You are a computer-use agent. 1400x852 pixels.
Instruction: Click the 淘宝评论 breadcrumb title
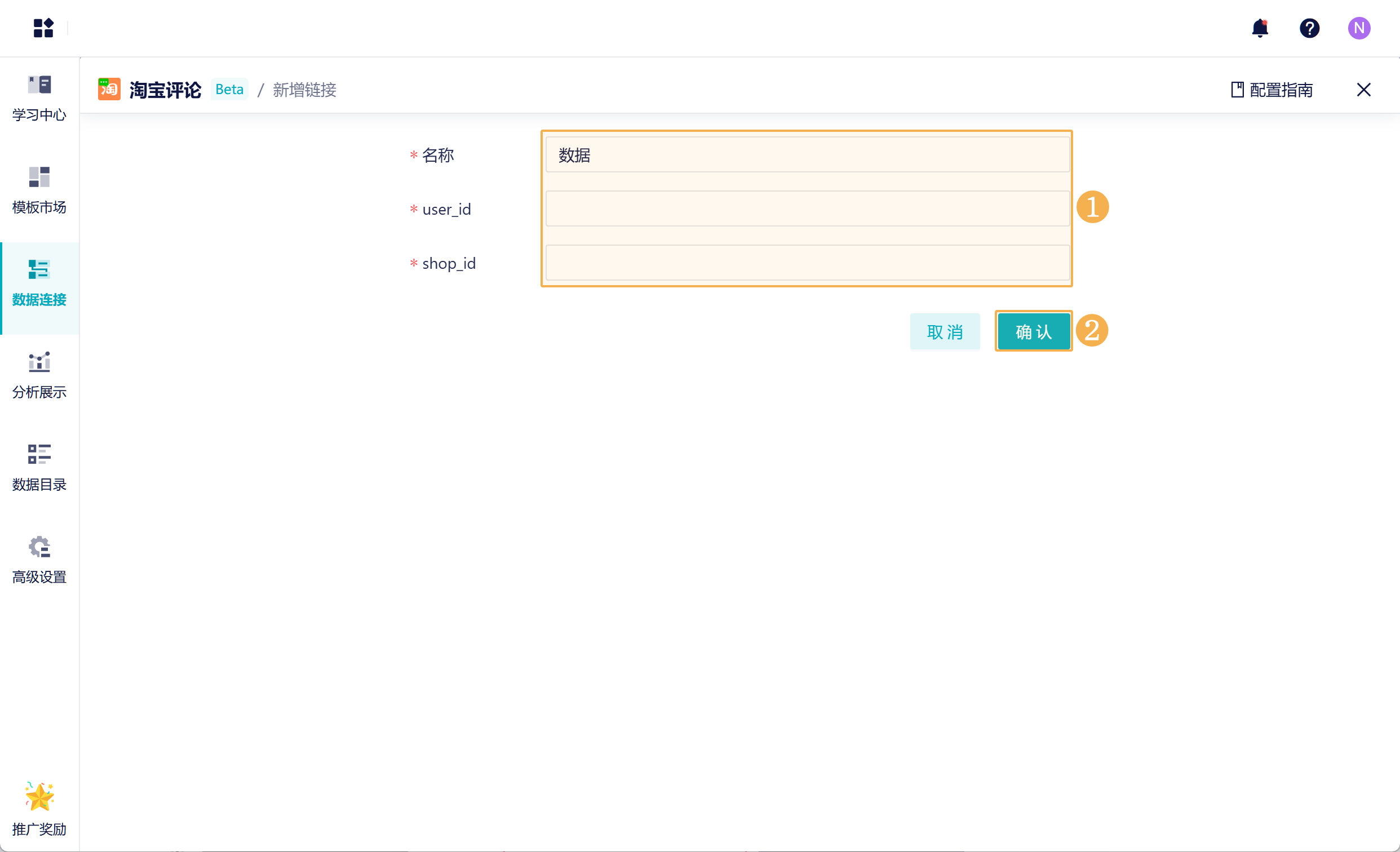click(x=165, y=90)
